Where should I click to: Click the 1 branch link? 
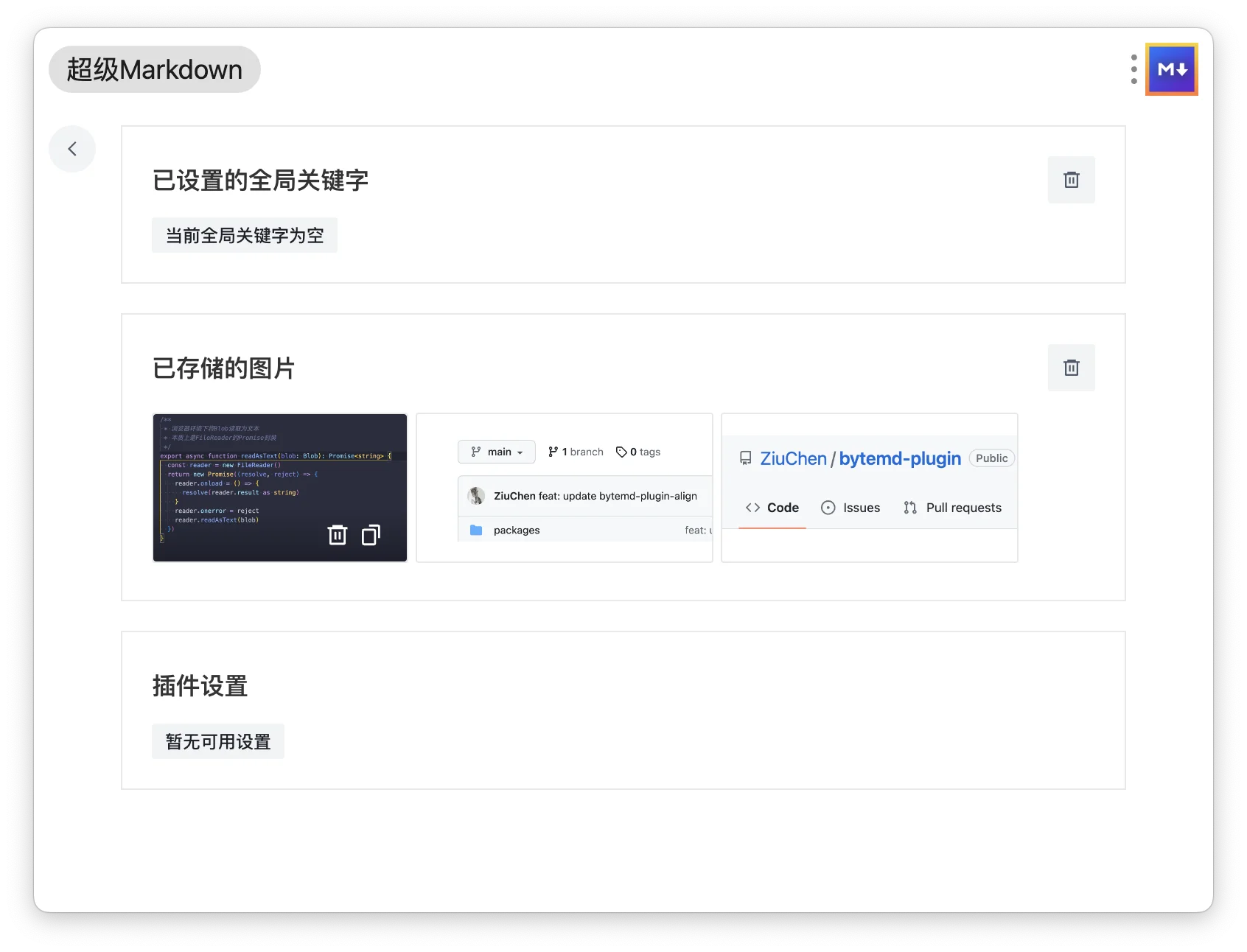(576, 452)
